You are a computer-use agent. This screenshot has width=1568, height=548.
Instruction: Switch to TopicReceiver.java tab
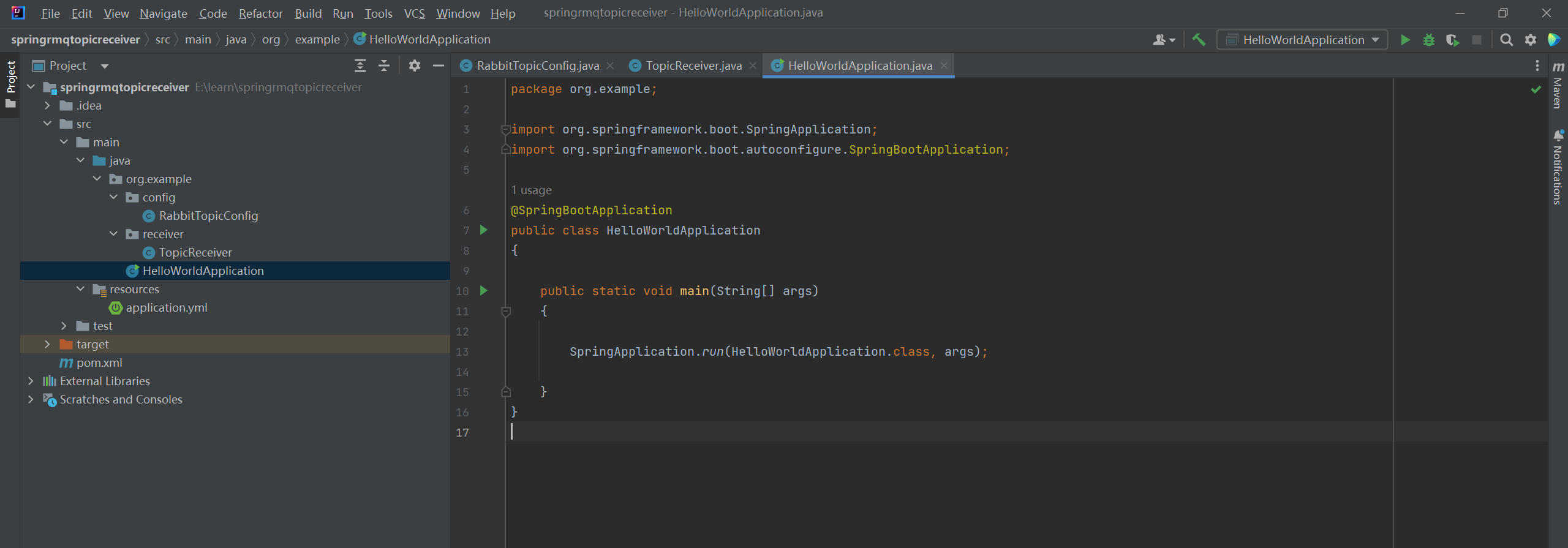pos(693,66)
